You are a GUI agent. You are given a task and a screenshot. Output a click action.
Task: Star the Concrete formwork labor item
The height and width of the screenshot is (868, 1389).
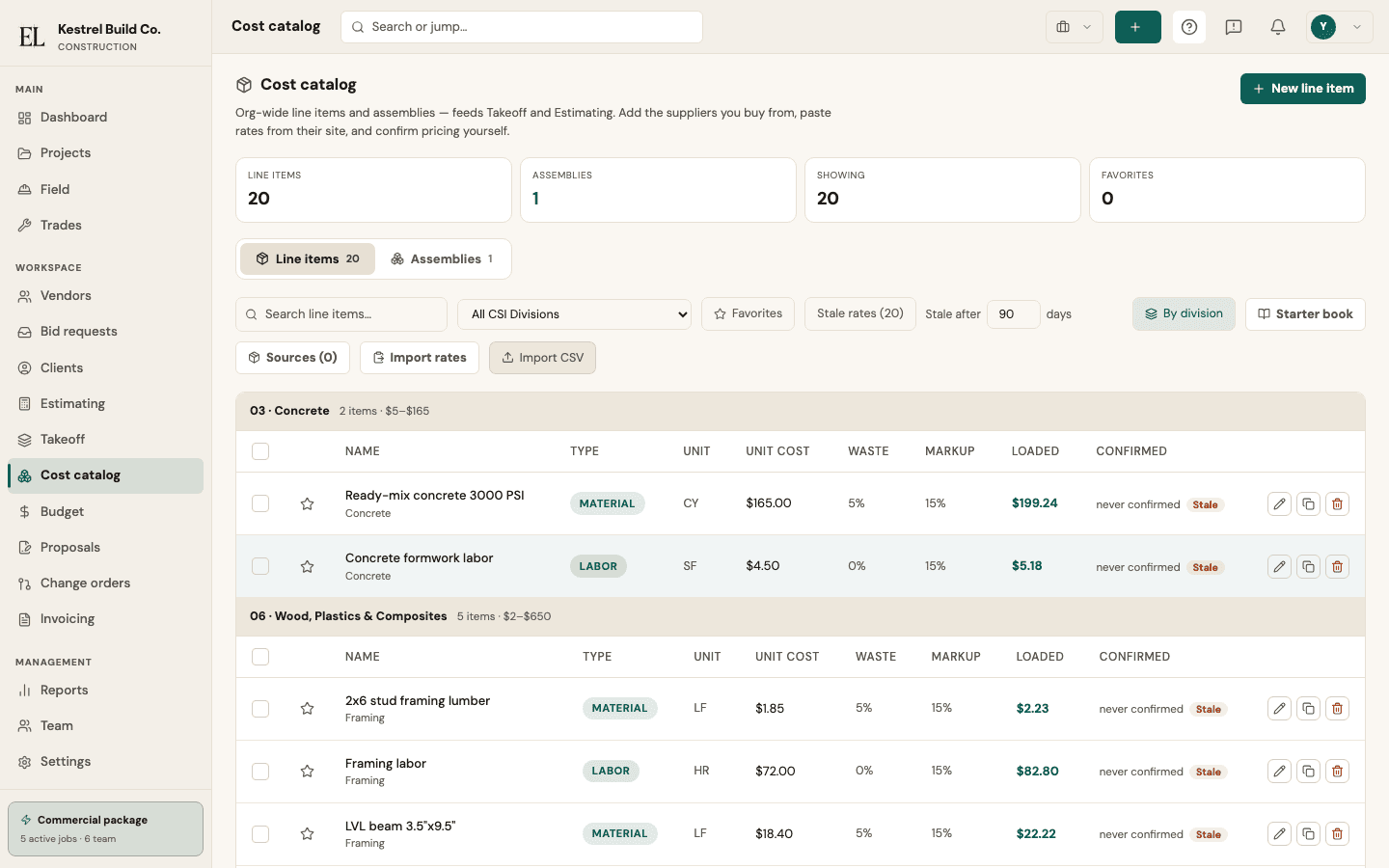[x=307, y=566]
